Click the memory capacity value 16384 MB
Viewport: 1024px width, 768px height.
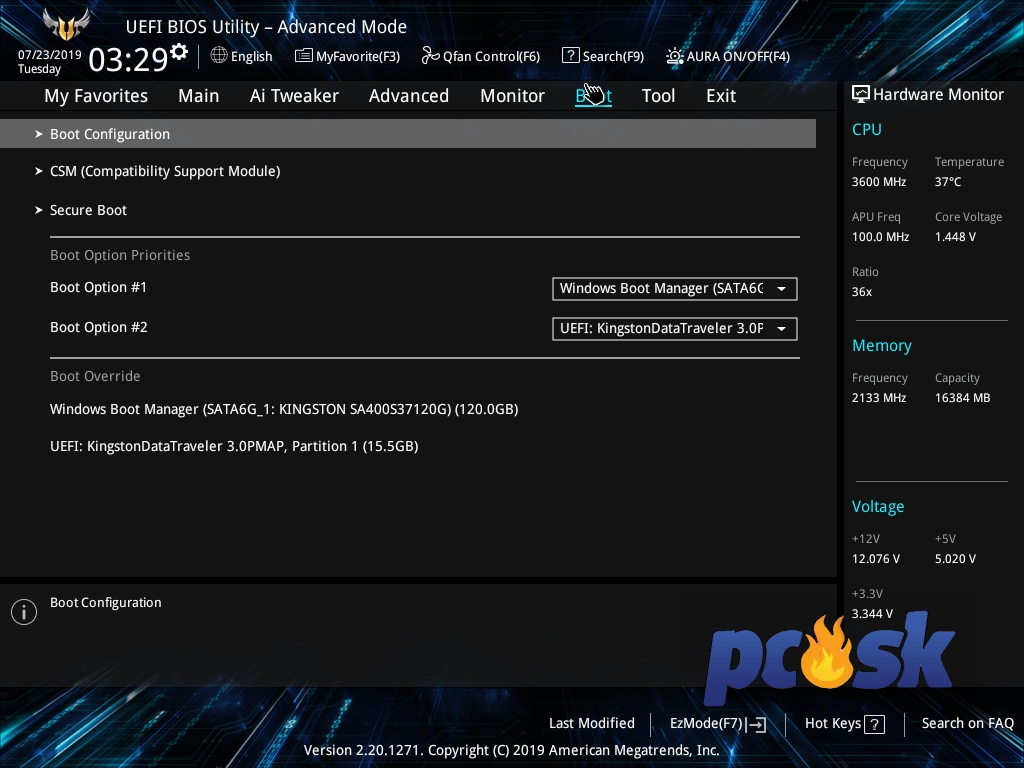[963, 398]
